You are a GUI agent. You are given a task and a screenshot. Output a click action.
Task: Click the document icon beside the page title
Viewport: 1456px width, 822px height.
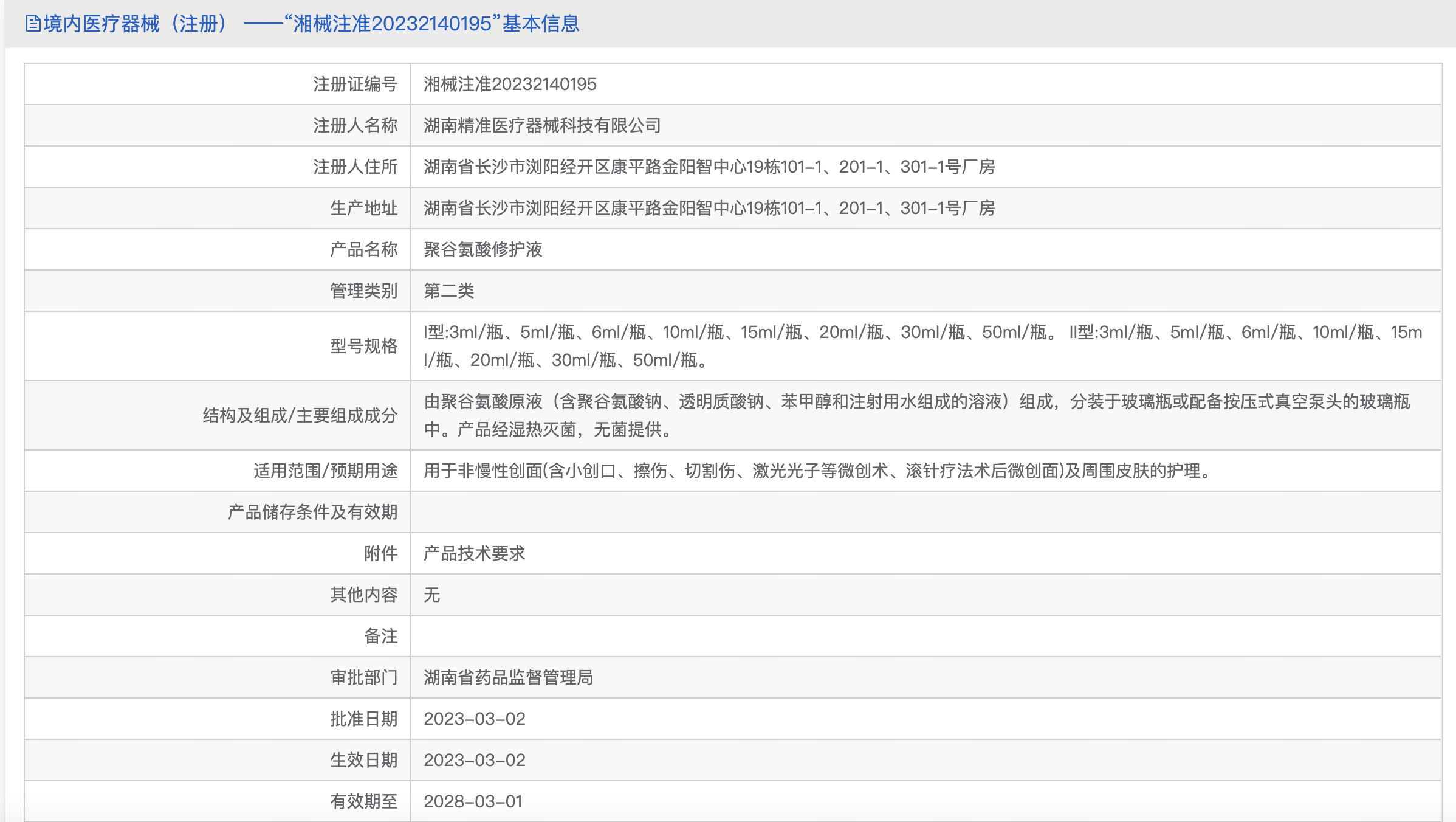[x=33, y=24]
